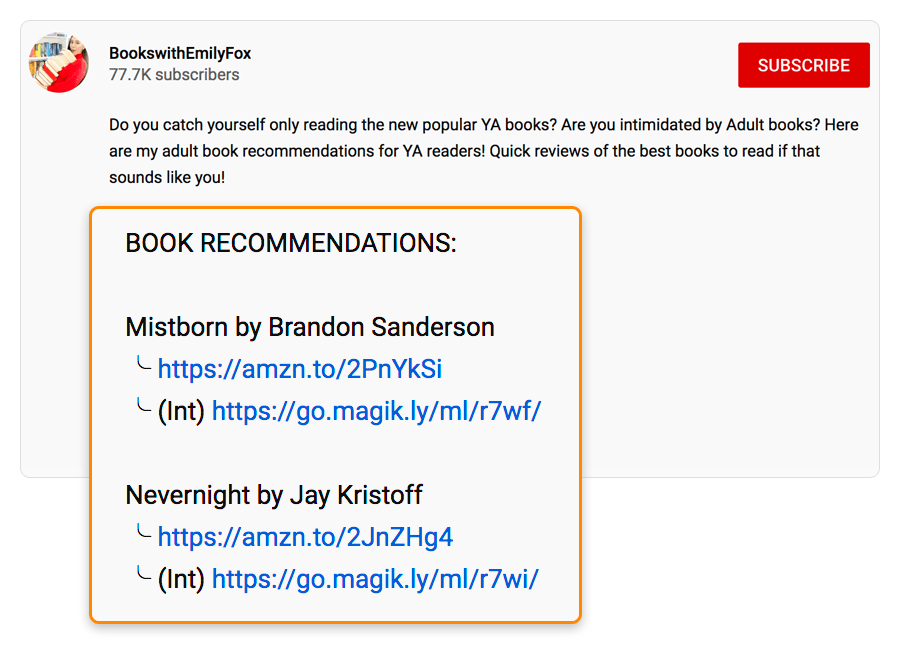Click the BookswithEmilyFox channel avatar
The image size is (900, 652).
coord(59,62)
